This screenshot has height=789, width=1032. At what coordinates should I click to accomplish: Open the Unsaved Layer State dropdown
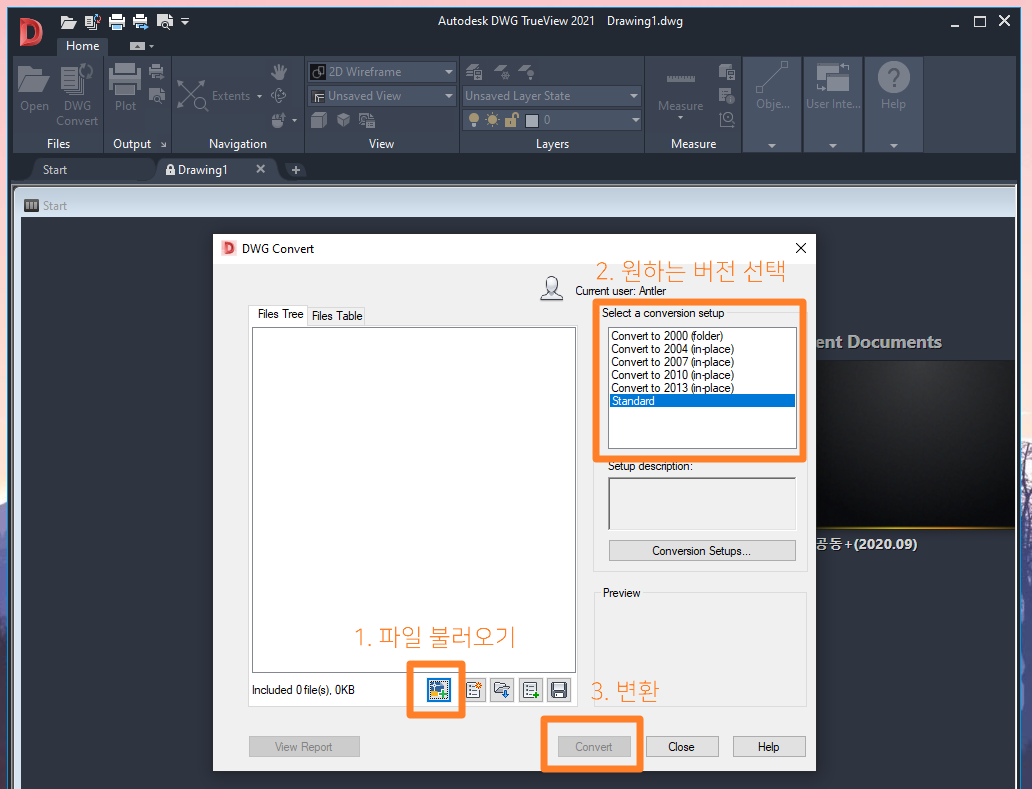633,96
